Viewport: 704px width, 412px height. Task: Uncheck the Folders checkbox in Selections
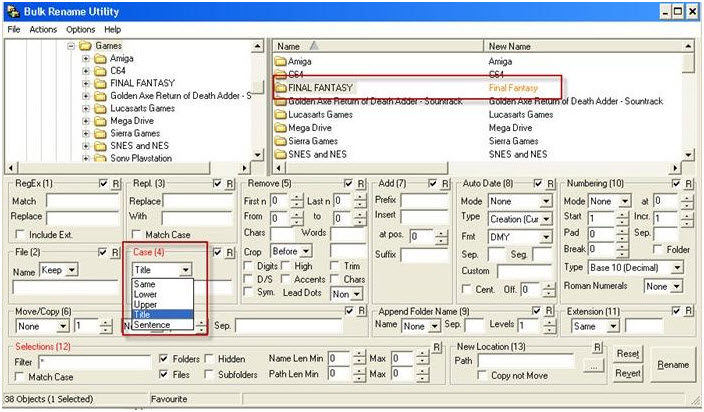coord(163,359)
